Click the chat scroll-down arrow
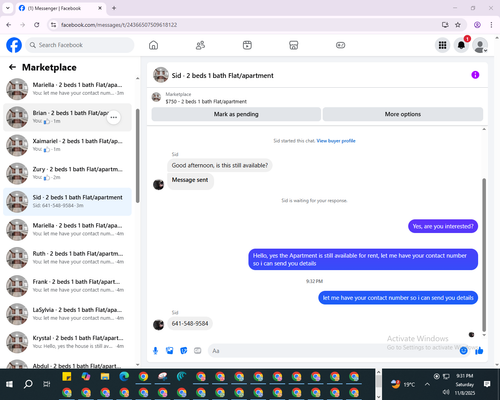This screenshot has width=500, height=400. (484, 335)
